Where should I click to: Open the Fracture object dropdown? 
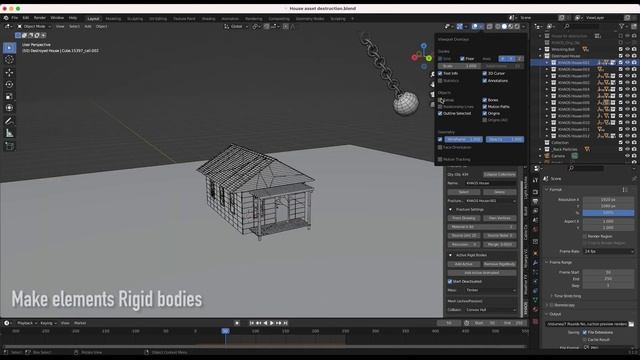coord(491,201)
